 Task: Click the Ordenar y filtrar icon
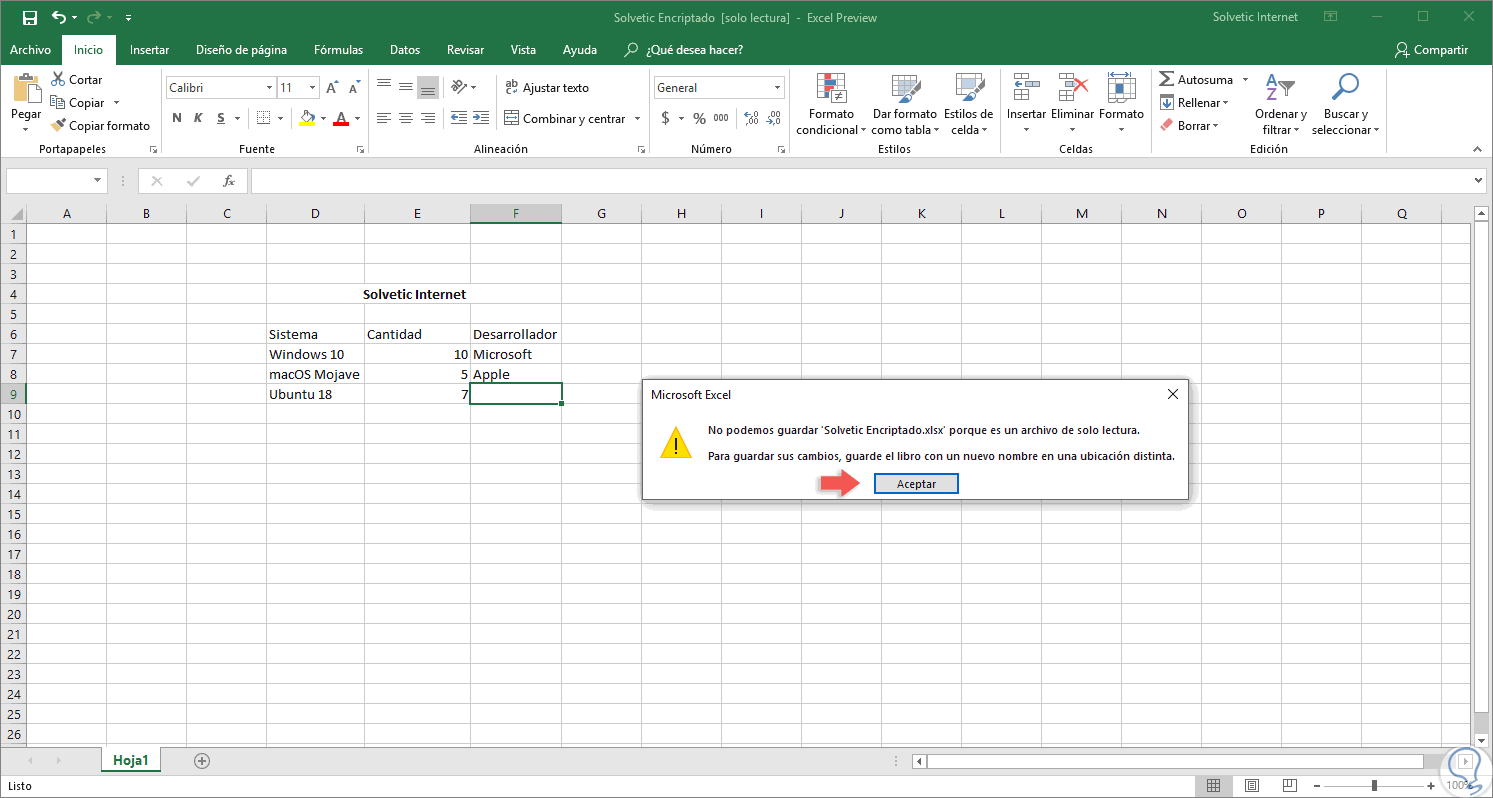(1280, 89)
